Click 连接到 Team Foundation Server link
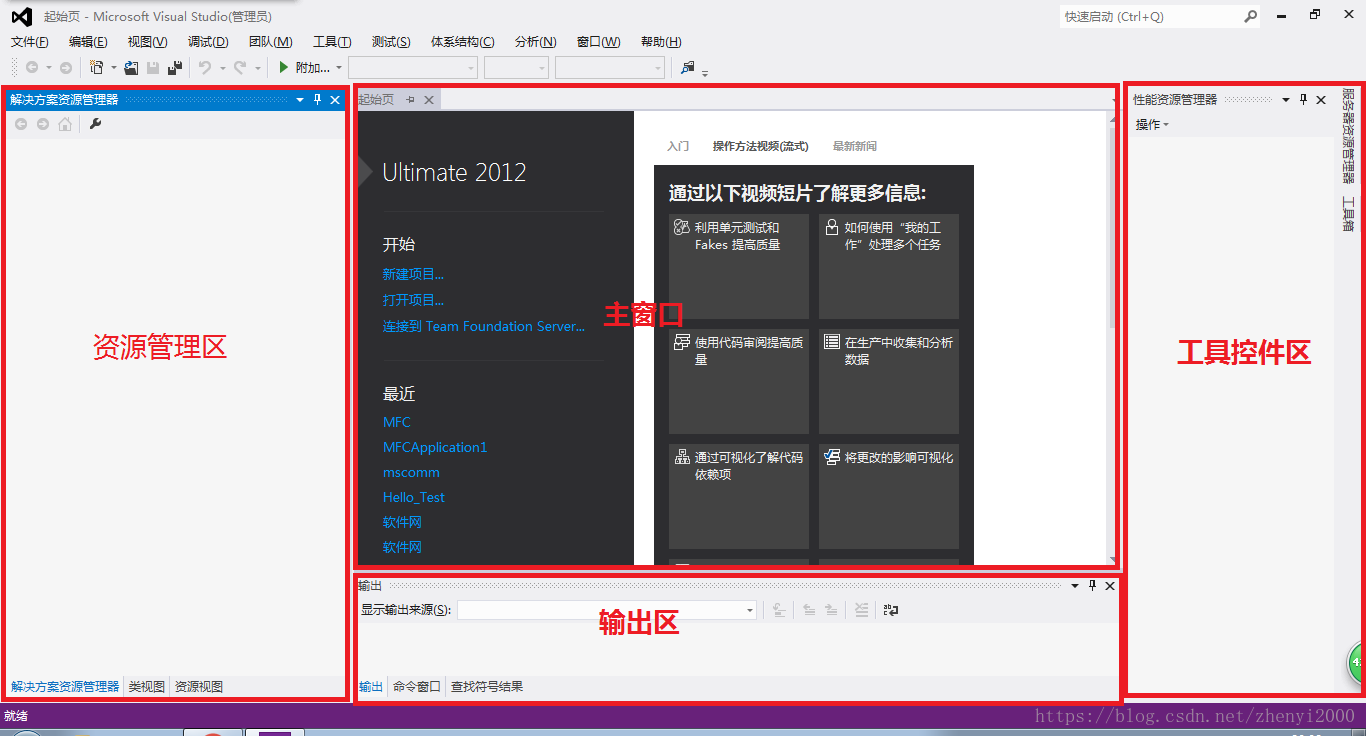The image size is (1366, 736). coord(484,326)
